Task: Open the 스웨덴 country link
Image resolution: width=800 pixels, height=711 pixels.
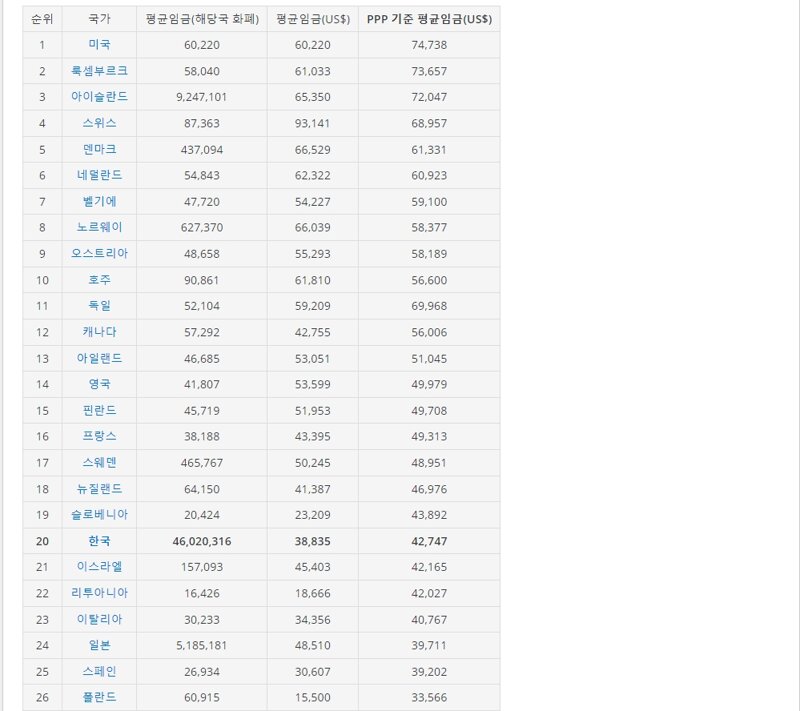Action: [99, 463]
